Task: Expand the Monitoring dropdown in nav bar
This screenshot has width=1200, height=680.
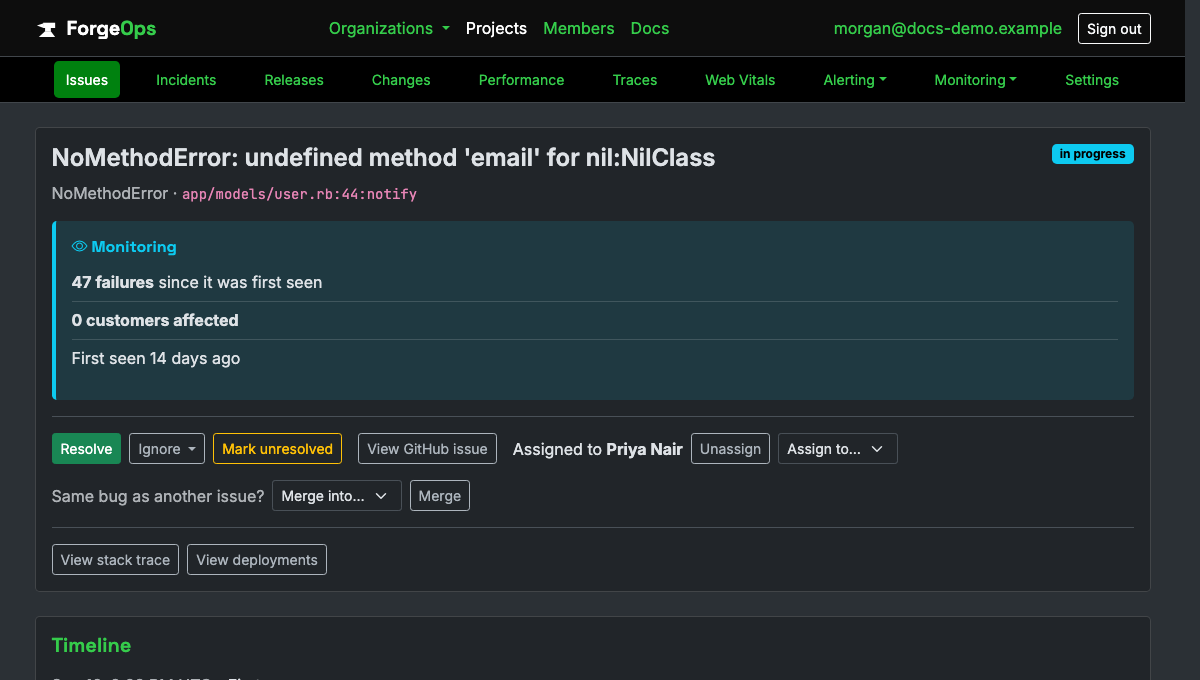Action: click(x=975, y=80)
